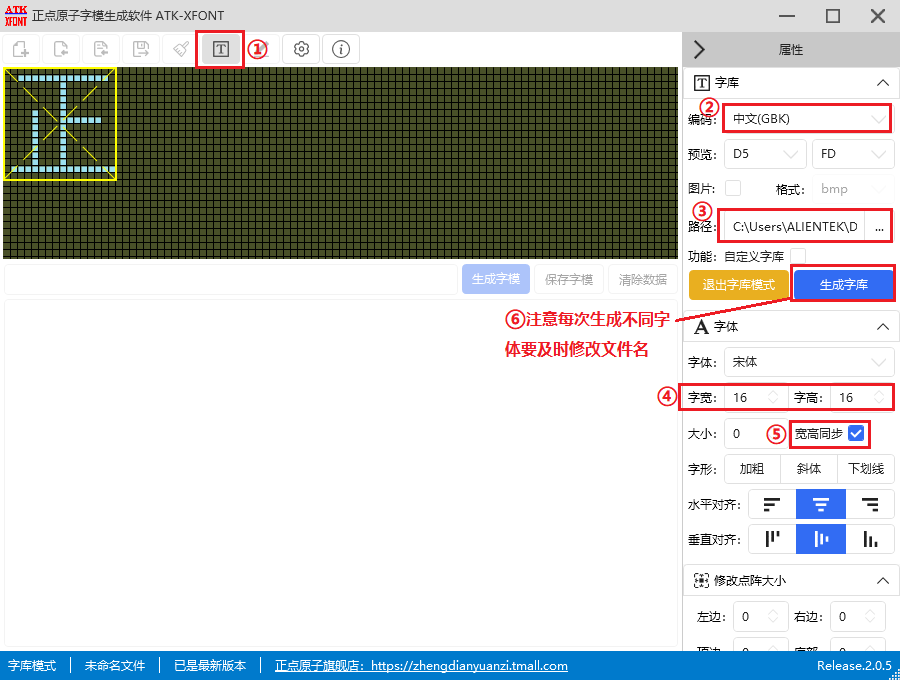Open the D5 preview dropdown
This screenshot has width=900, height=680.
click(x=764, y=154)
